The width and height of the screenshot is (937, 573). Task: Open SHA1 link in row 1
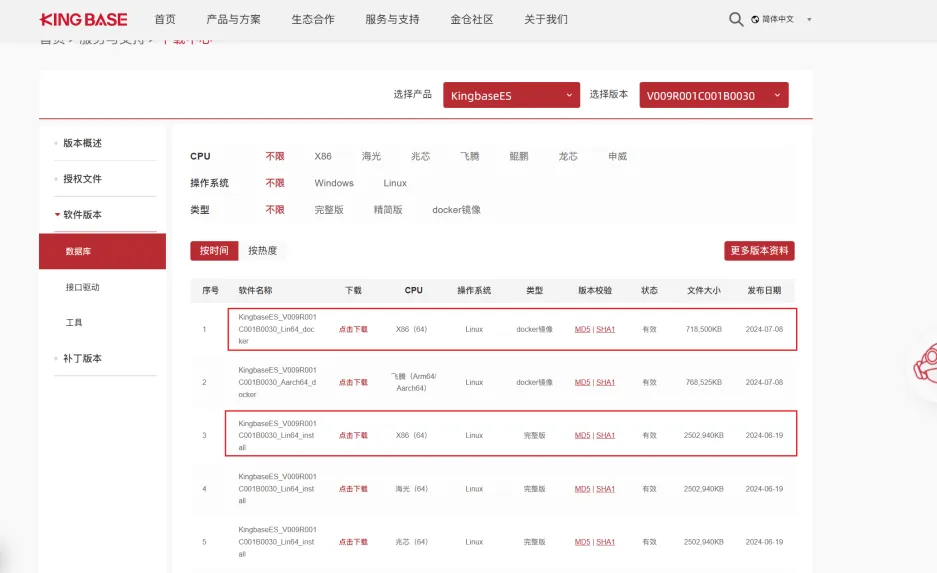(x=605, y=329)
